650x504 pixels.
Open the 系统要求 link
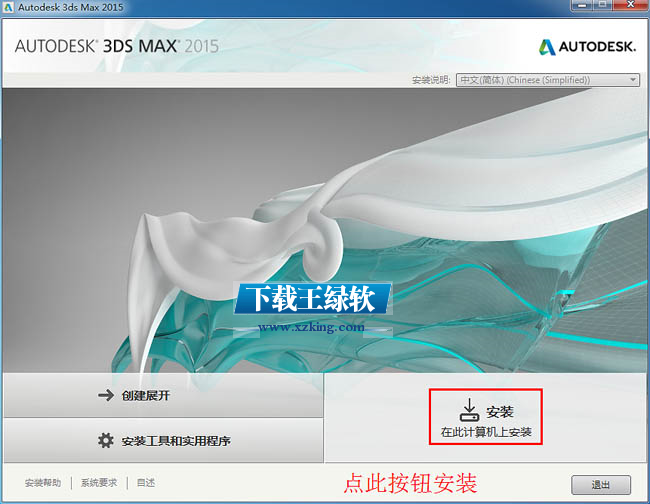point(99,483)
